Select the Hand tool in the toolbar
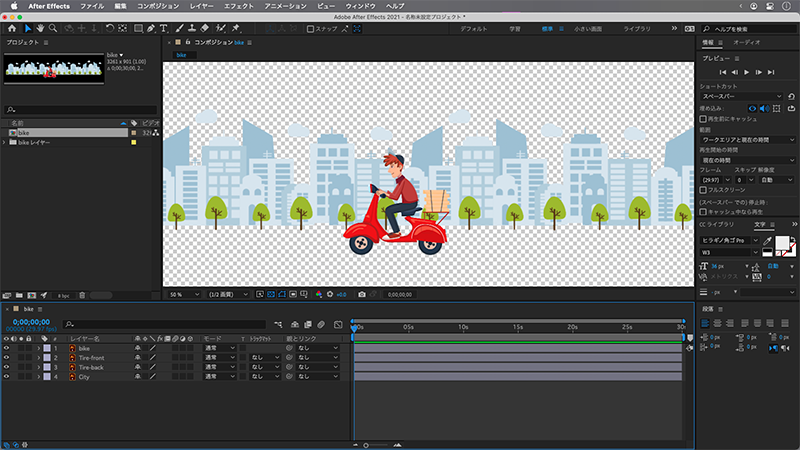This screenshot has width=800, height=450. pyautogui.click(x=41, y=29)
